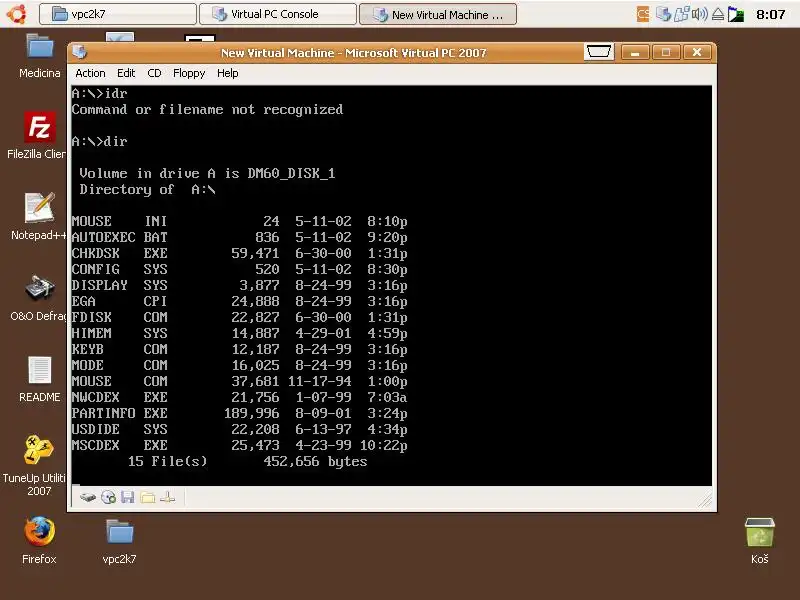
Task: Click the eject hardware tray icon
Action: click(718, 14)
